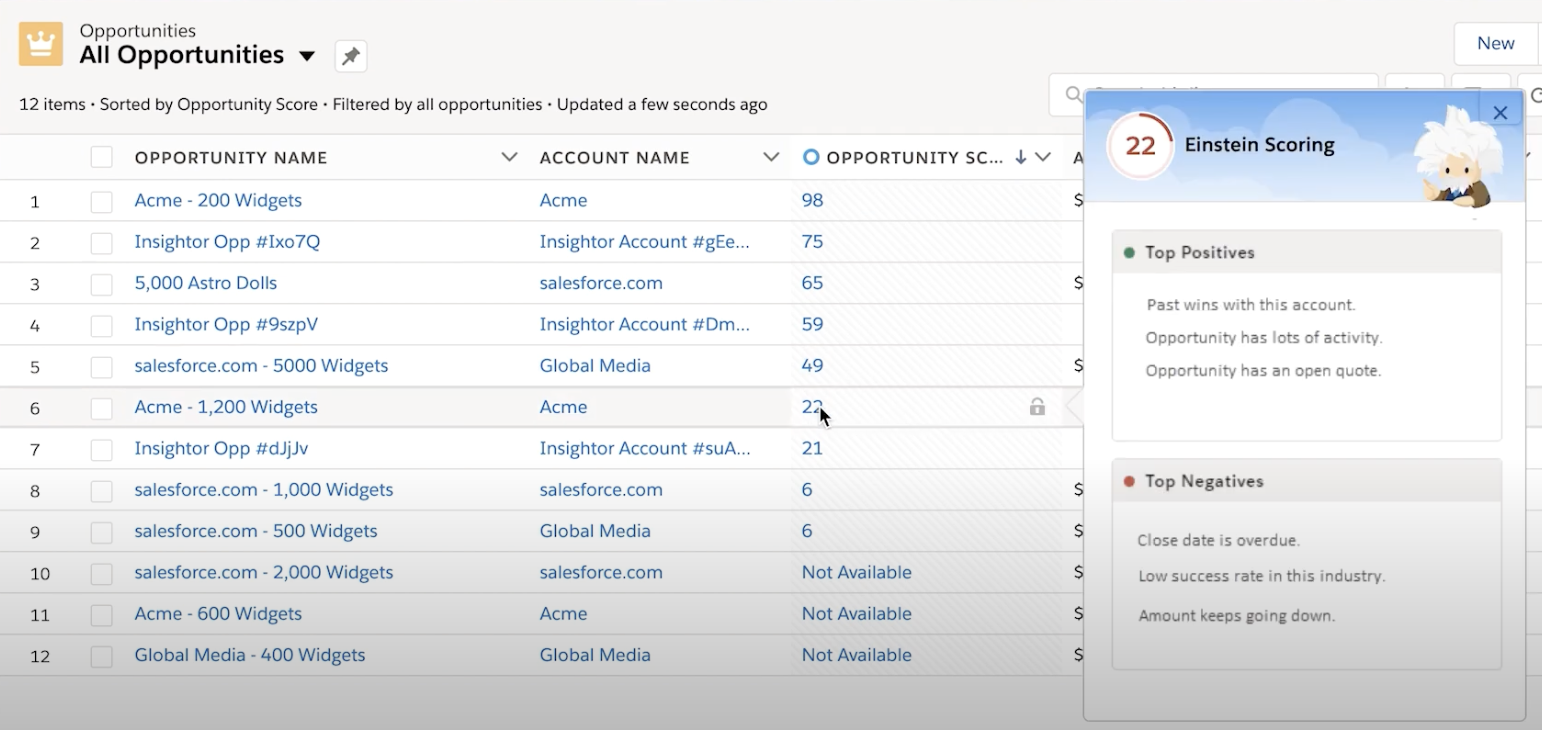Image resolution: width=1542 pixels, height=730 pixels.
Task: Check the box for Insightor Opp #dJjJv
Action: click(102, 450)
